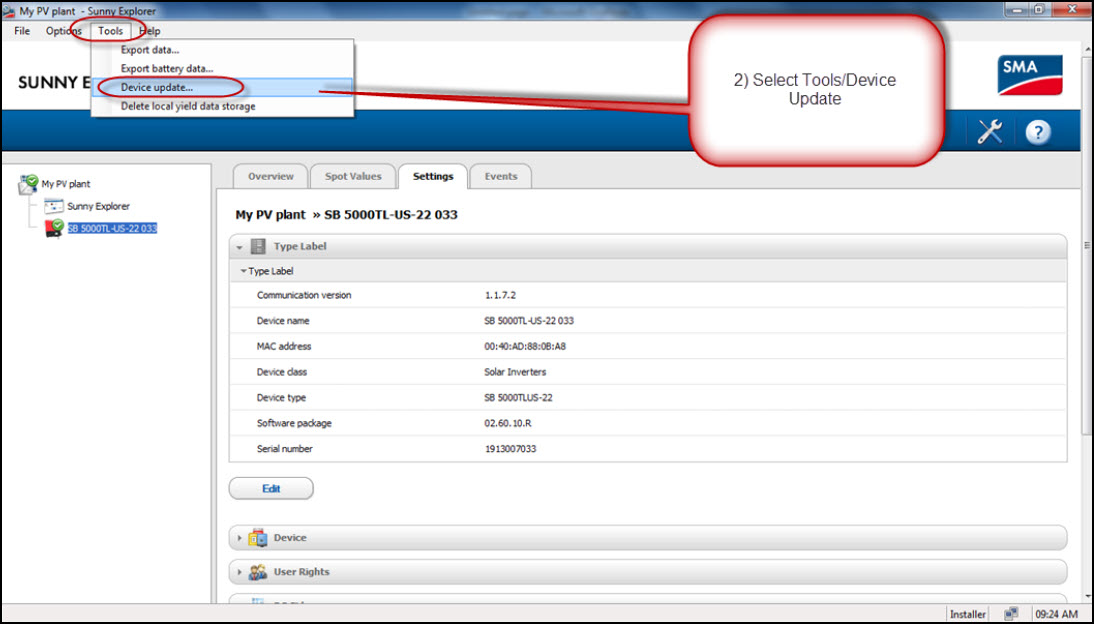The height and width of the screenshot is (624, 1094).
Task: Select Device update... menu entry
Action: click(x=223, y=87)
